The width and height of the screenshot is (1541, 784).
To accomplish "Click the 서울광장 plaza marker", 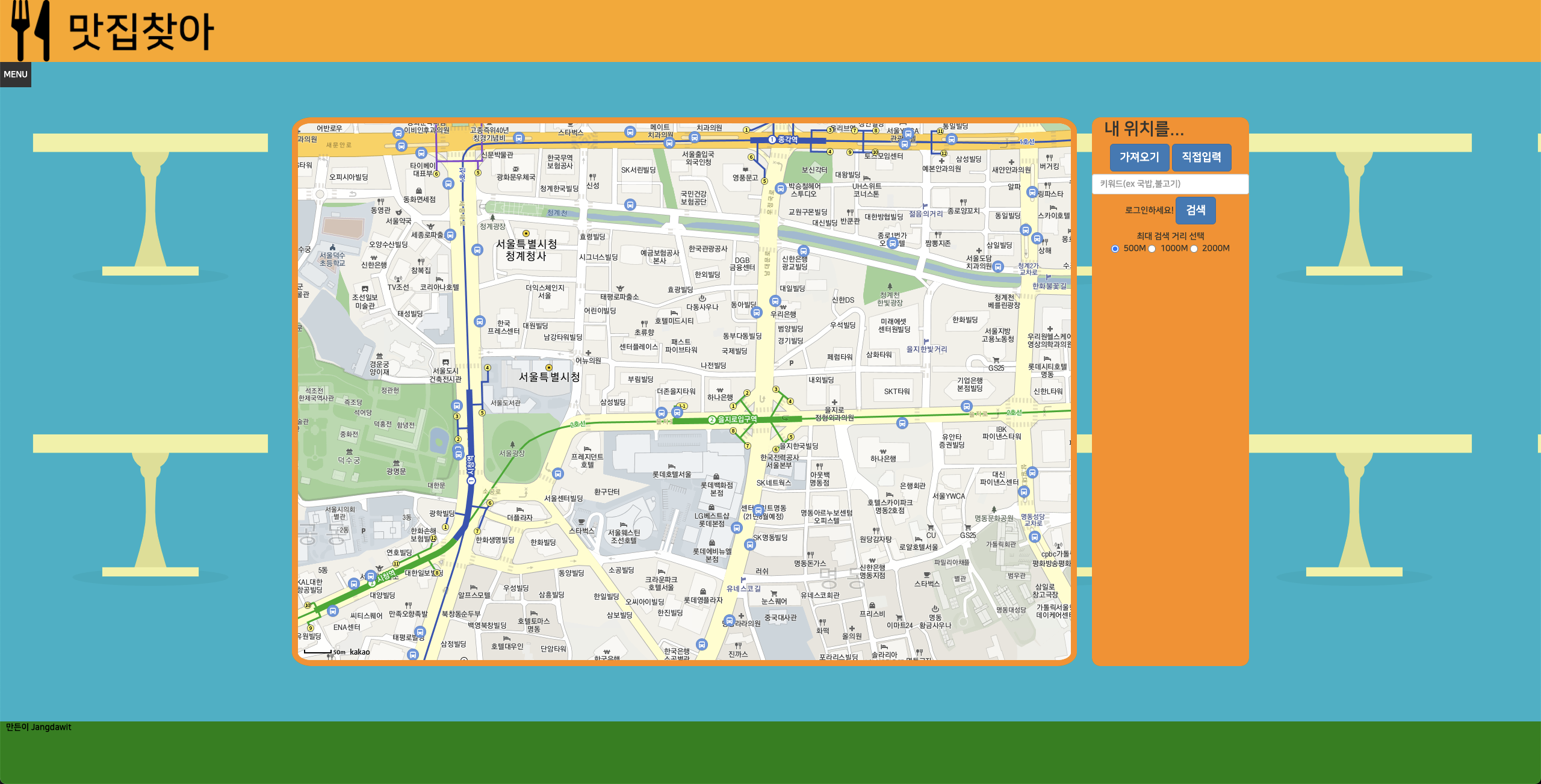I will pyautogui.click(x=512, y=445).
